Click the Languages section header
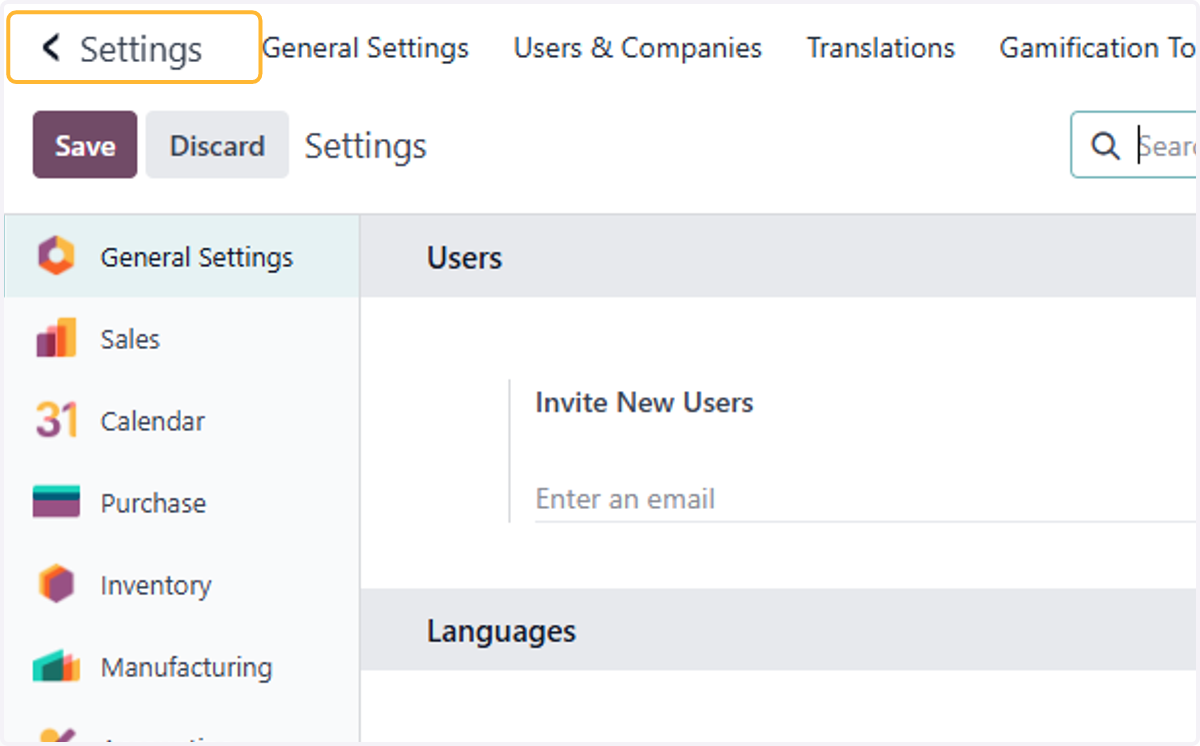1200x746 pixels. 778,630
